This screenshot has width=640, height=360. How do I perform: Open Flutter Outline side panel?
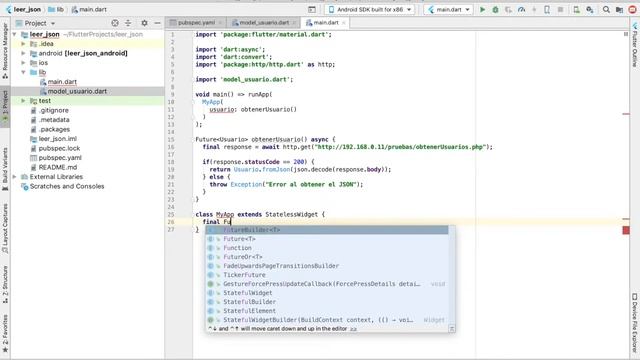tap(635, 45)
